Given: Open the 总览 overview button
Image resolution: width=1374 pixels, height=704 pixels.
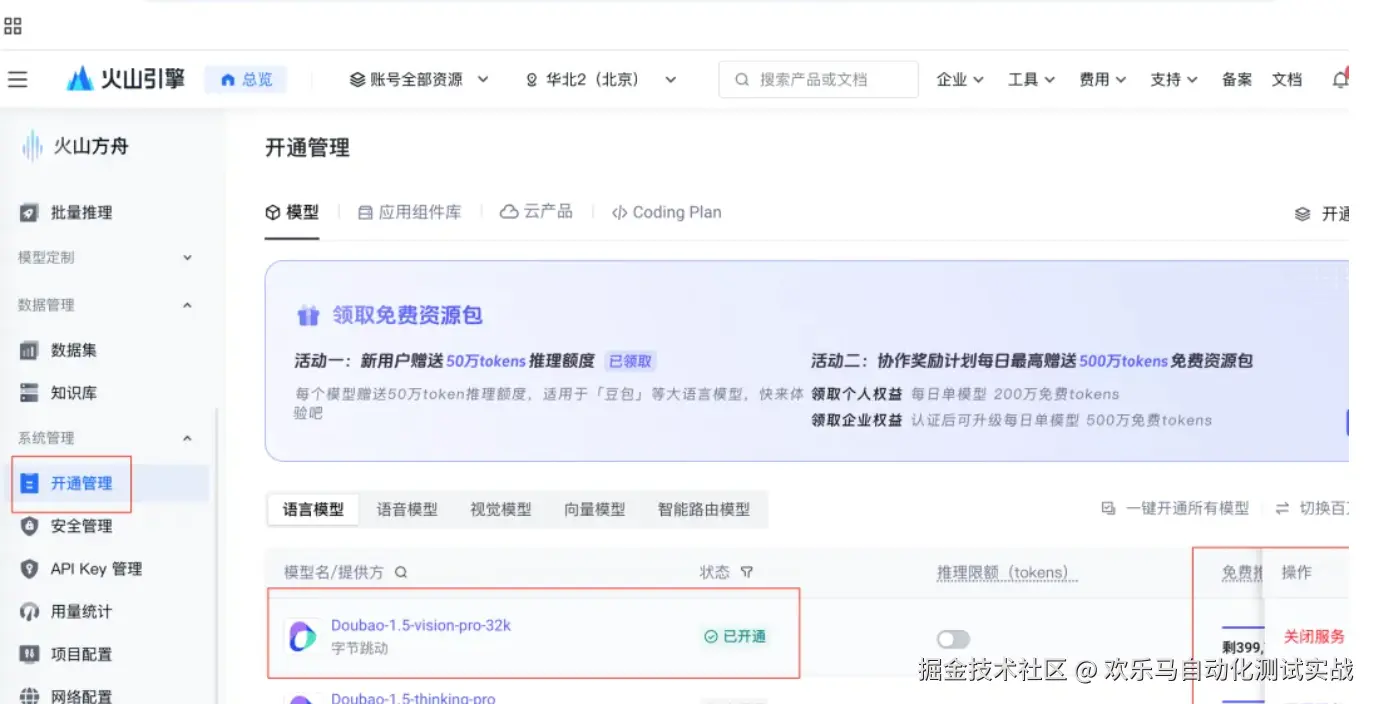Looking at the screenshot, I should point(246,79).
